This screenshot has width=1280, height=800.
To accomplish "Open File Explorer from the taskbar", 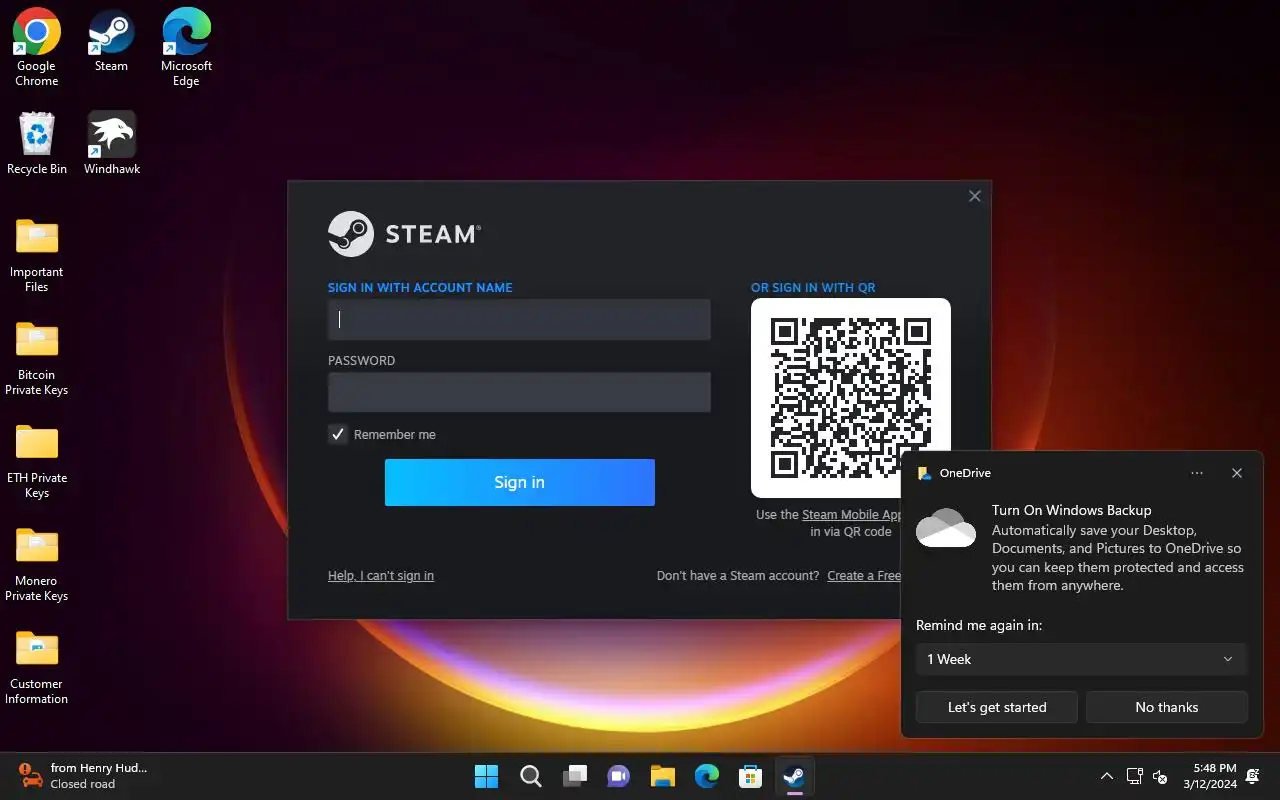I will (662, 776).
